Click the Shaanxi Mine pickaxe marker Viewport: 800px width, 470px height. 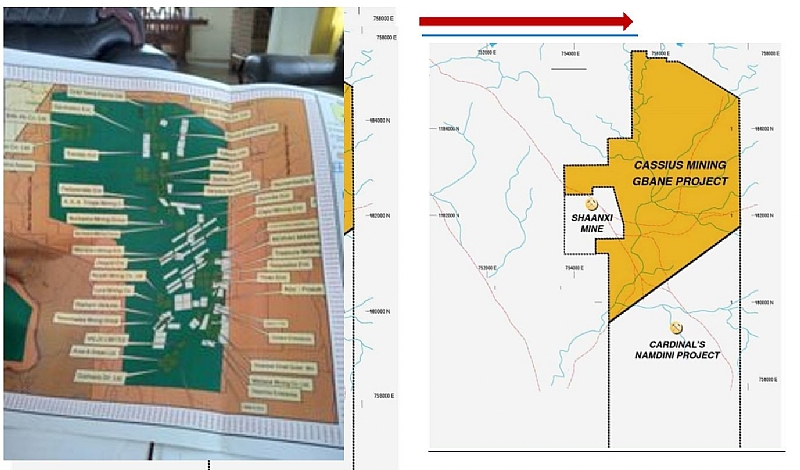[x=591, y=205]
